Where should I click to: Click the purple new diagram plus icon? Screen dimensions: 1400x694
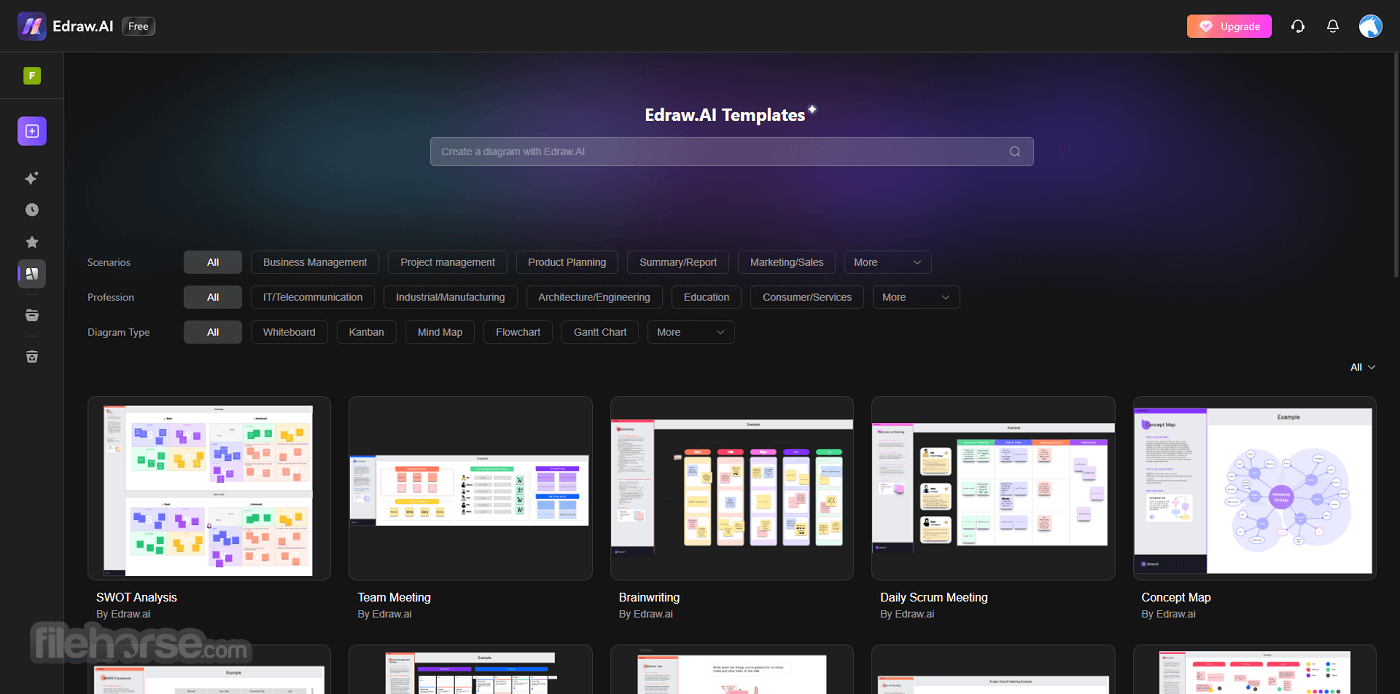click(32, 131)
